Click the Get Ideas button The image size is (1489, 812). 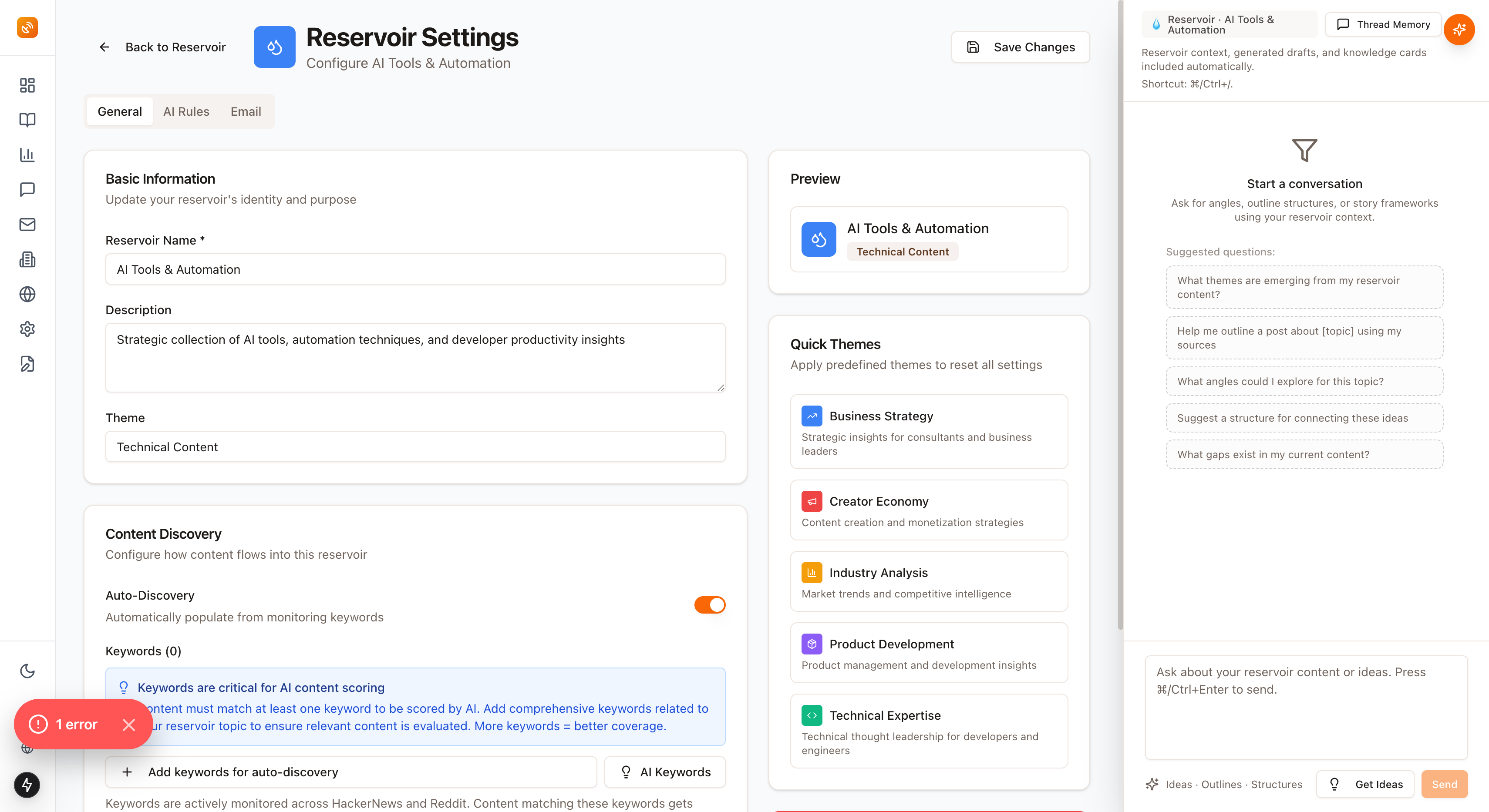coord(1365,784)
